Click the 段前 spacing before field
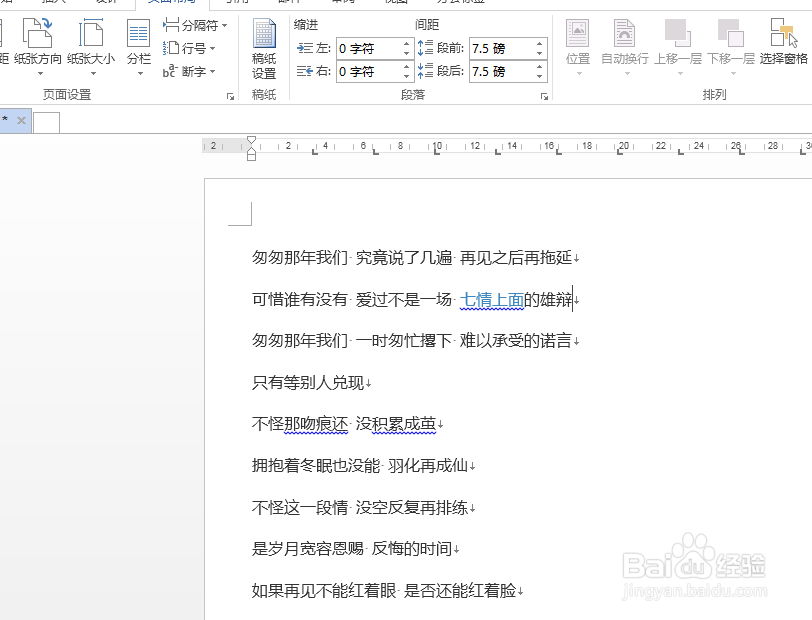 (x=502, y=49)
